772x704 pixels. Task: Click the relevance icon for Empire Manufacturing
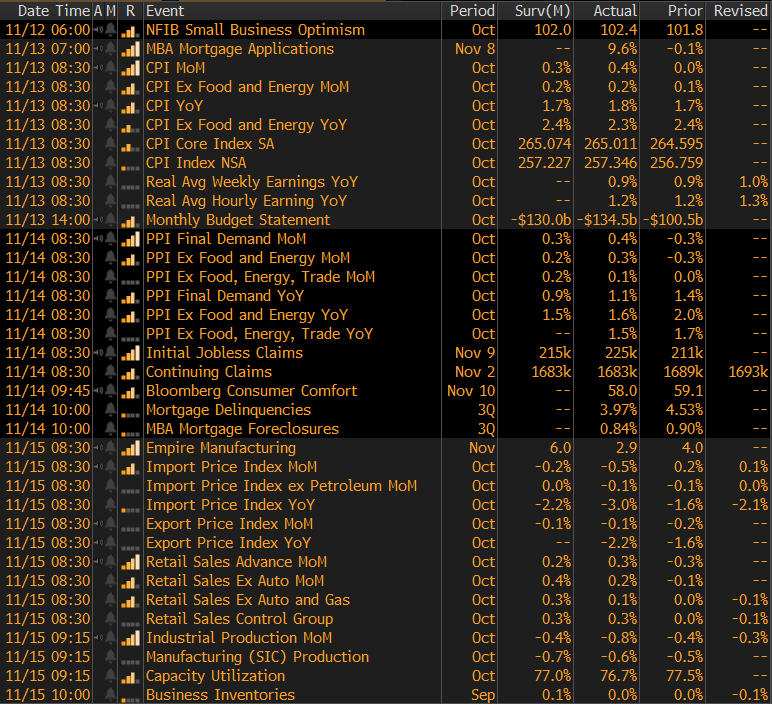click(130, 448)
